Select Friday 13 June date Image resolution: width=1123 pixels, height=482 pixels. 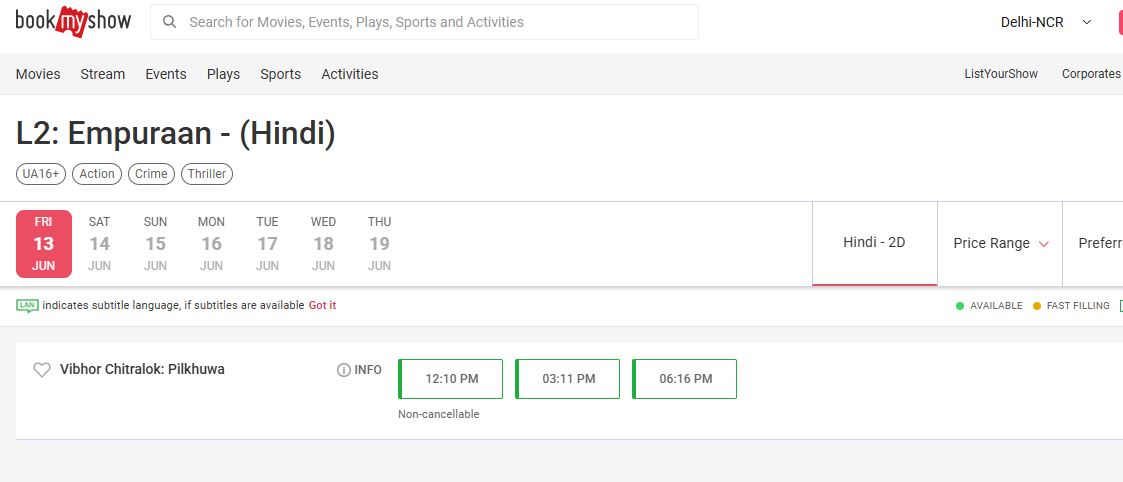[44, 243]
